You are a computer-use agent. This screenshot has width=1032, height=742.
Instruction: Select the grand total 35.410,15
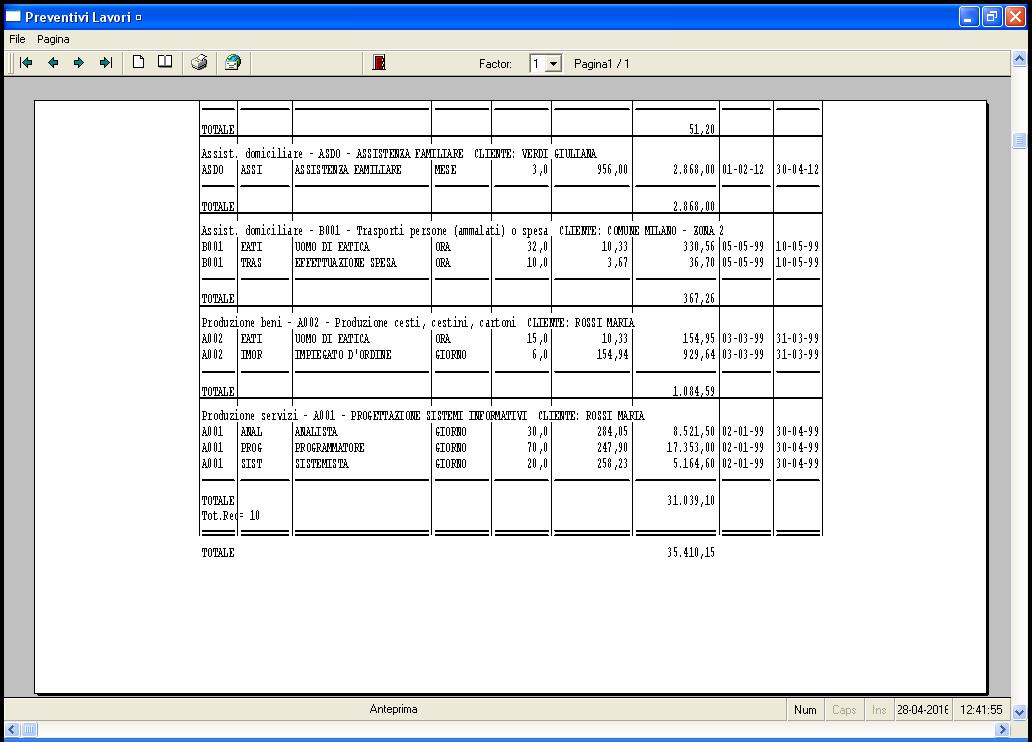(x=690, y=552)
